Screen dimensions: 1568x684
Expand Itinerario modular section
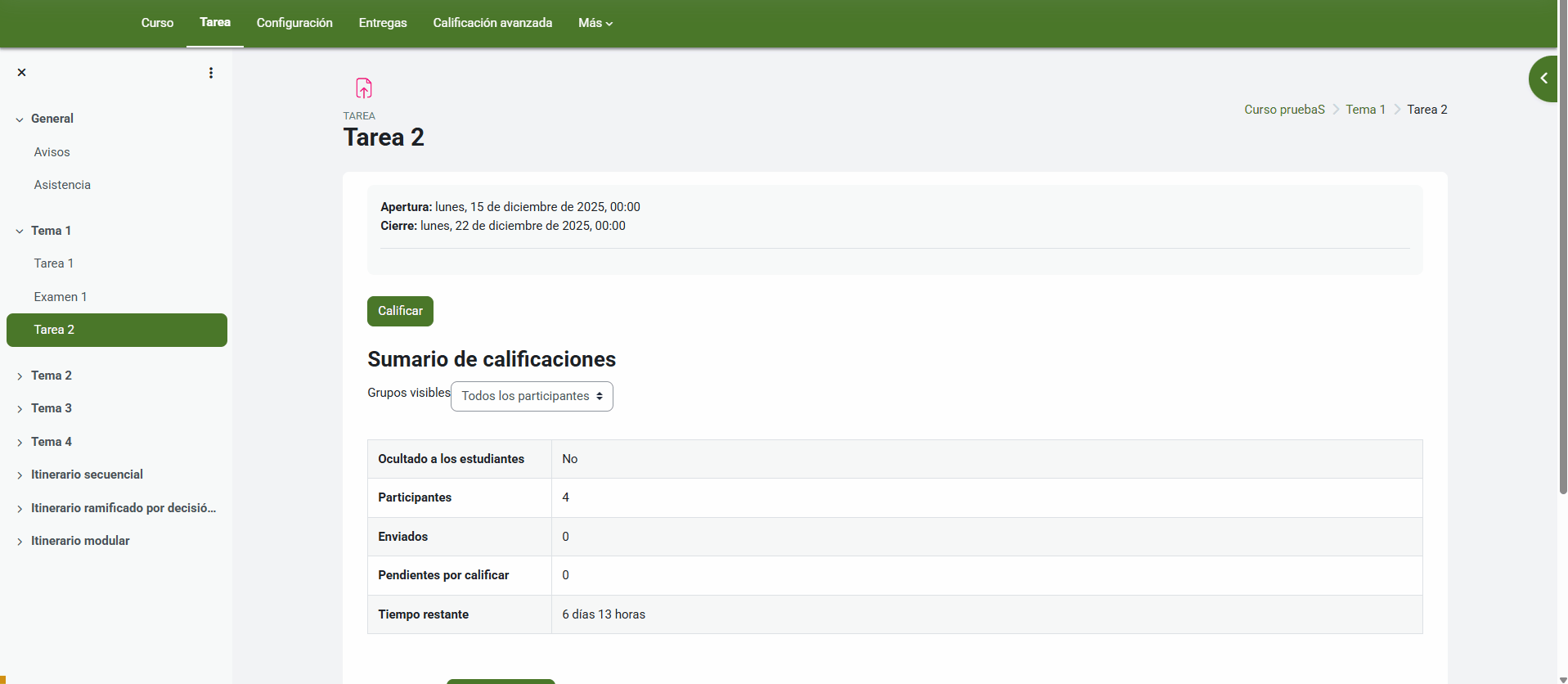coord(20,542)
